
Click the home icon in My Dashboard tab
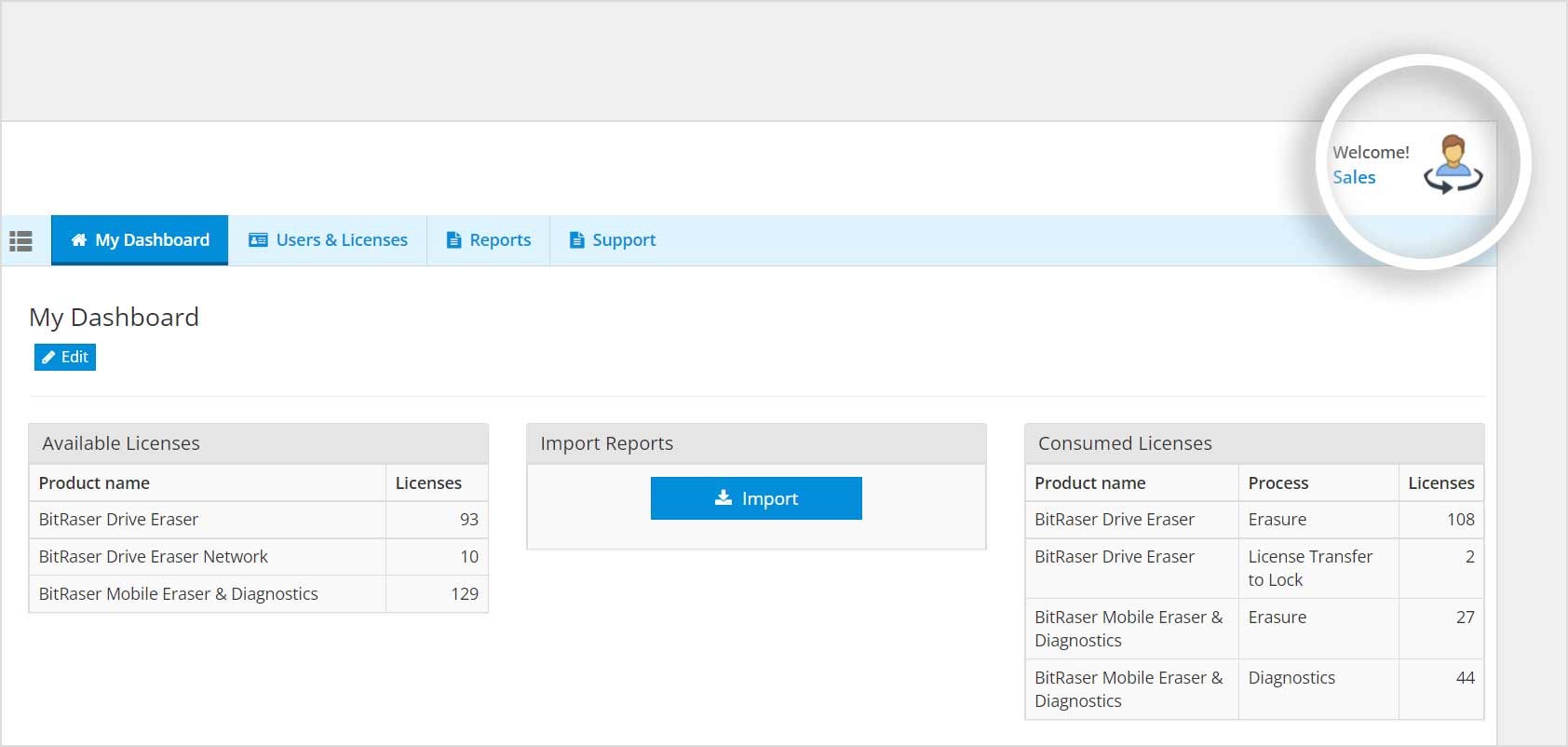(79, 239)
